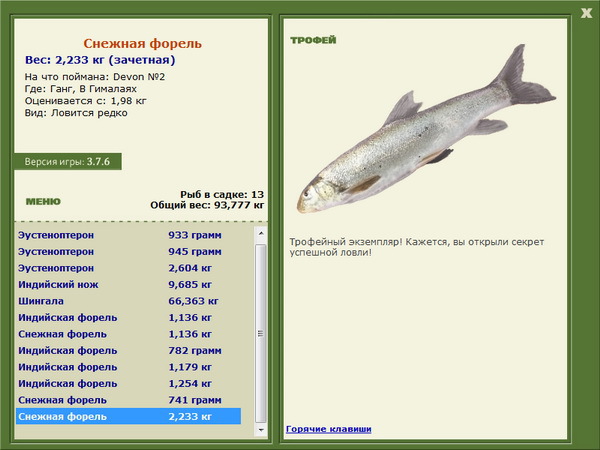The image size is (600, 450).
Task: Click the trophy fish image
Action: click(x=426, y=129)
